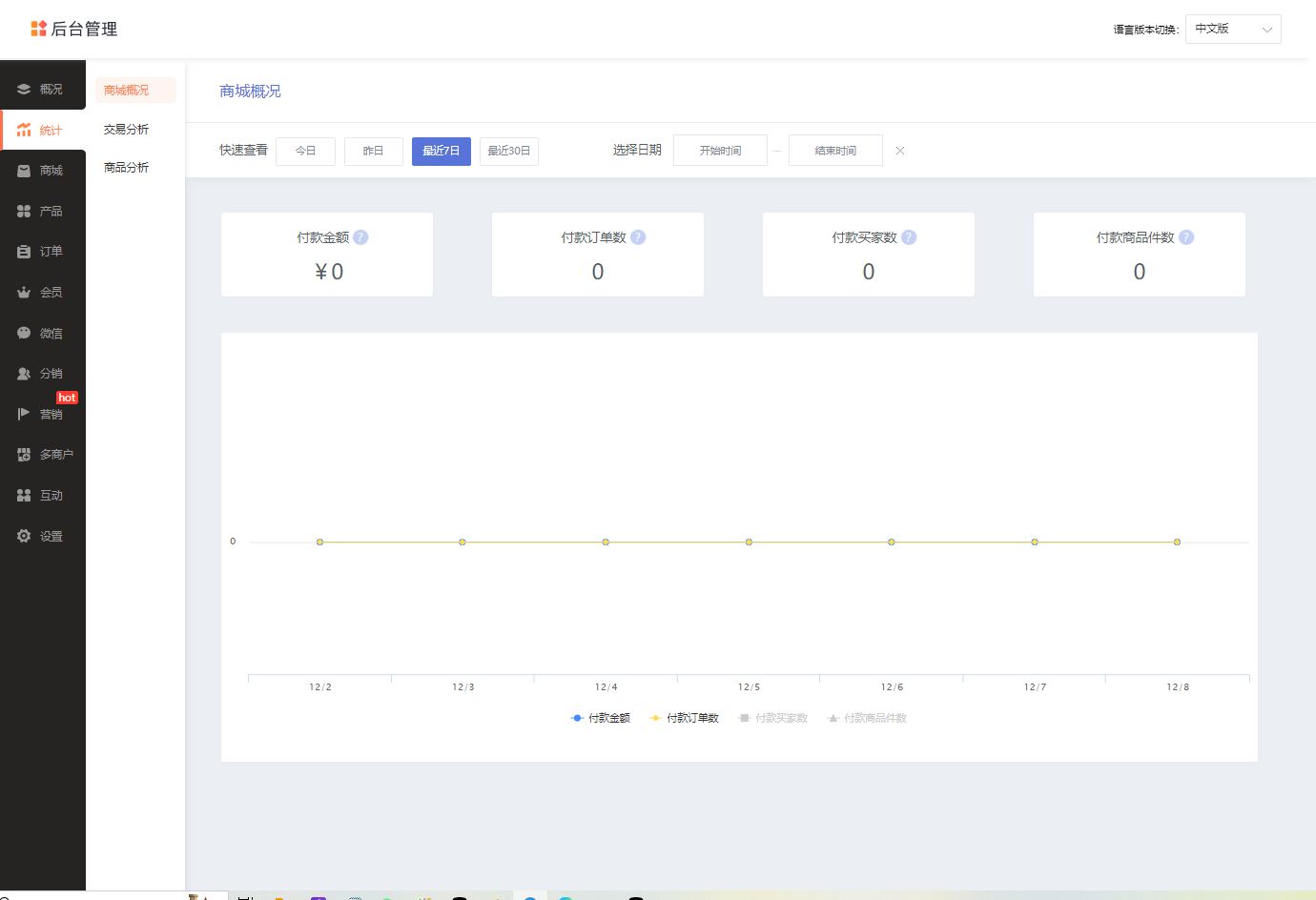Click the 设置 gear icon
This screenshot has height=900, width=1316.
coord(24,536)
